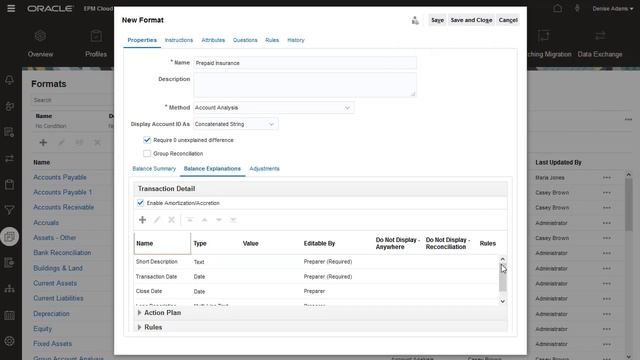Screen dimensions: 640x360
Task: Open the Formats sidebar icon
Action: 9,237
